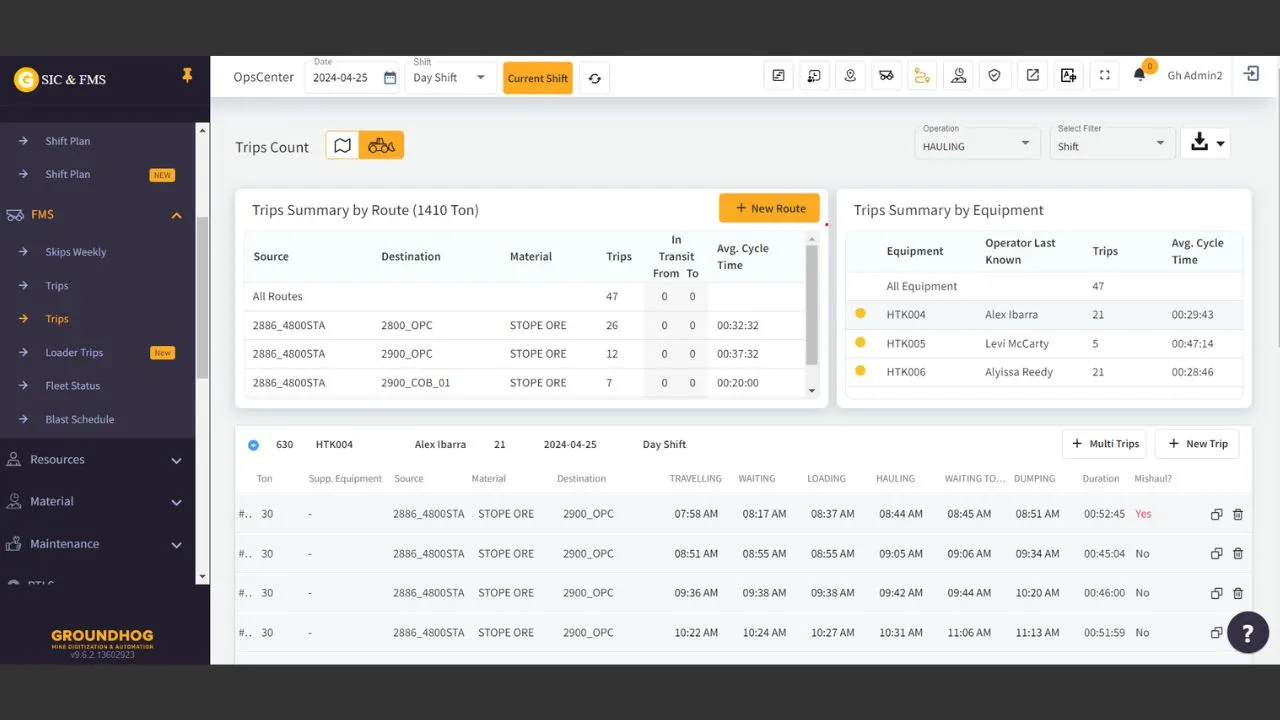
Task: Click the Current Shift button
Action: coord(538,78)
